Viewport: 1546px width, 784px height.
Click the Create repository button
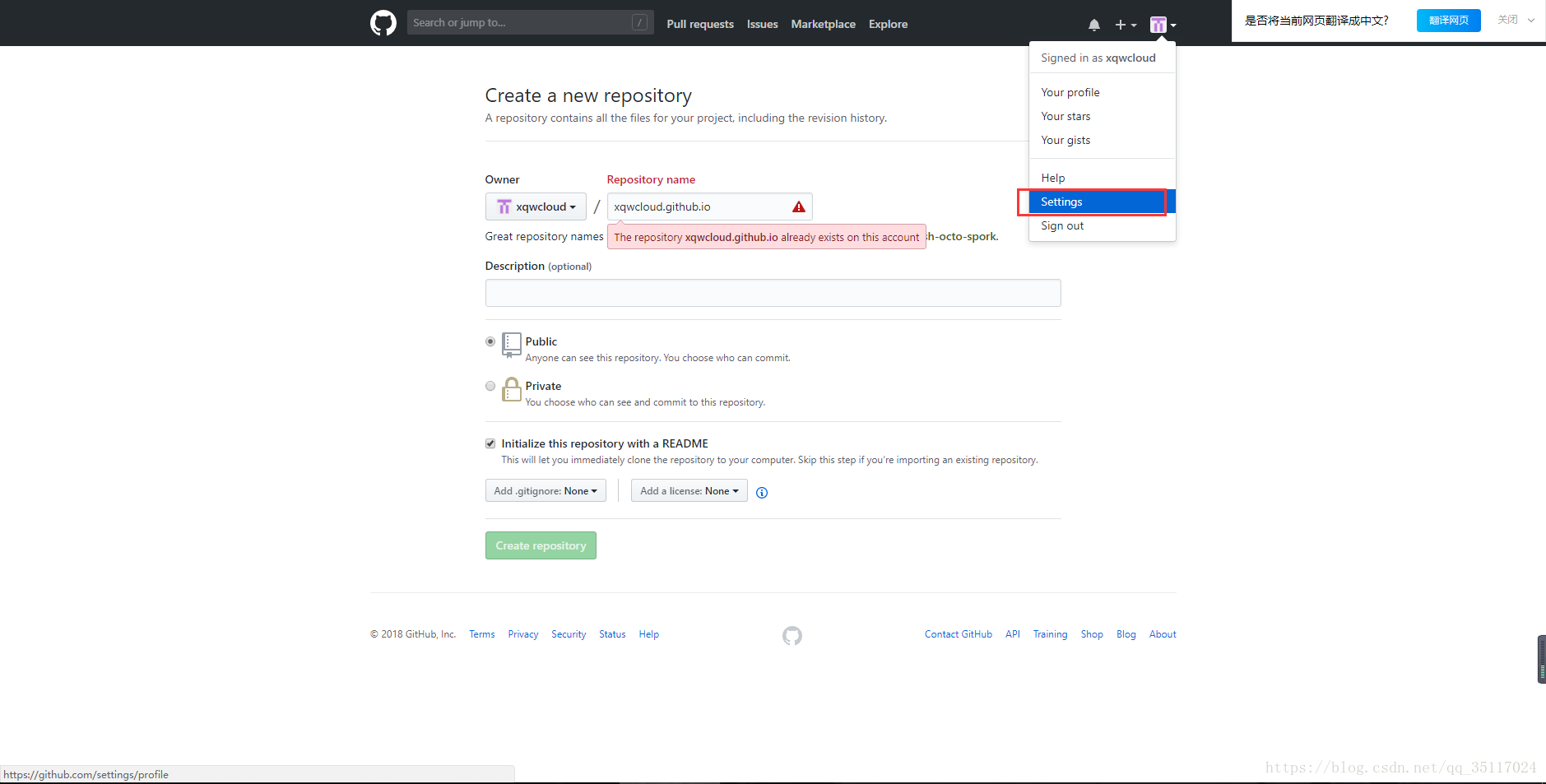click(x=541, y=545)
